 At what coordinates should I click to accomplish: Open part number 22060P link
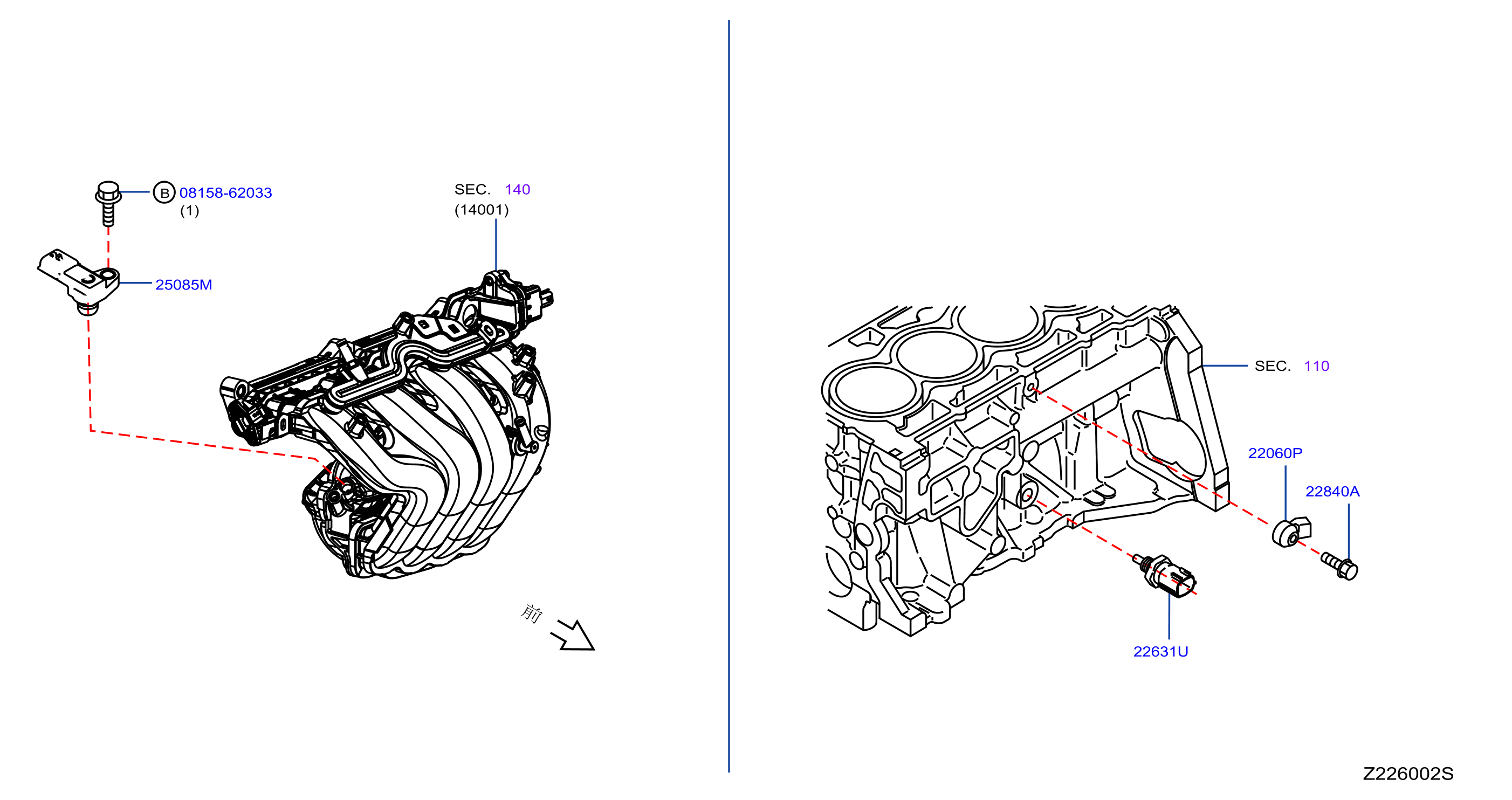pyautogui.click(x=1275, y=453)
